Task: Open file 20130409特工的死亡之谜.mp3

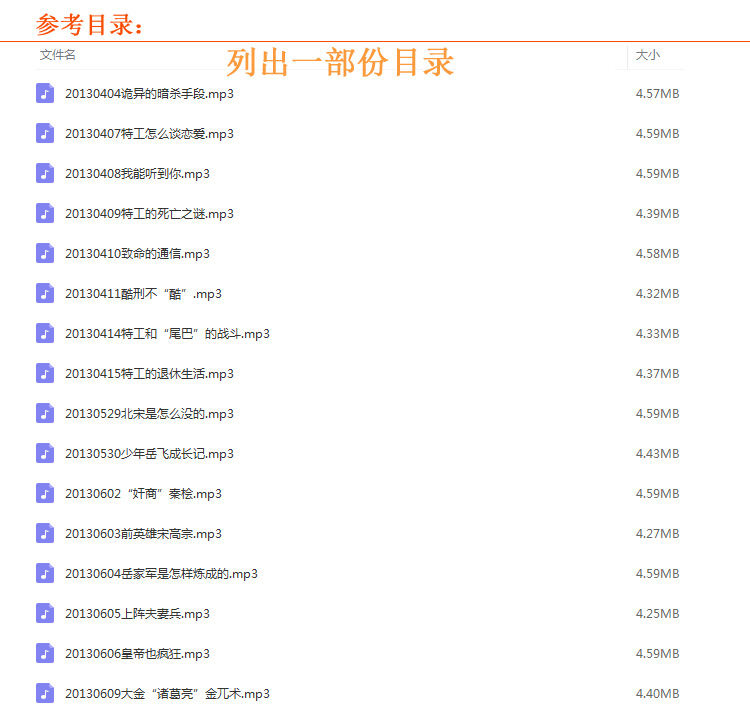Action: [149, 214]
